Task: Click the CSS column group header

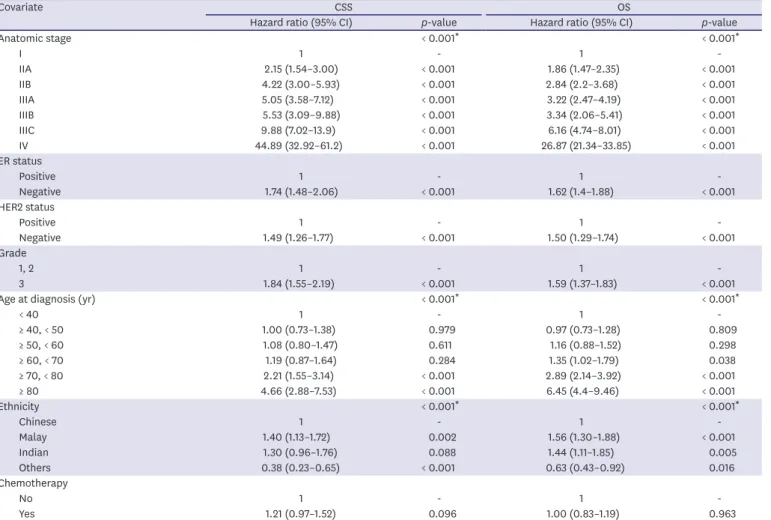Action: point(343,7)
